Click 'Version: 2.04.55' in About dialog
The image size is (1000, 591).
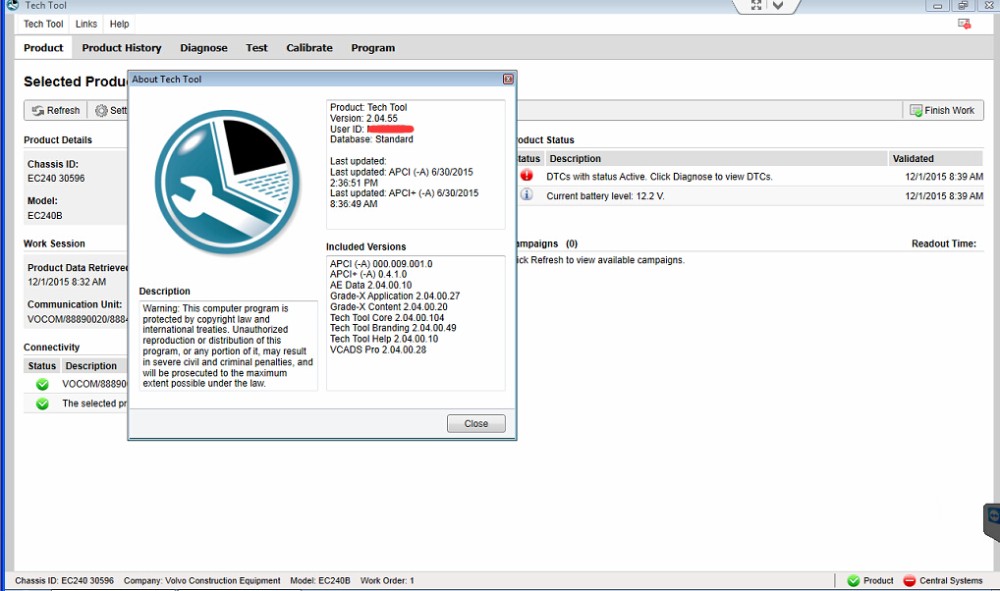click(x=364, y=118)
